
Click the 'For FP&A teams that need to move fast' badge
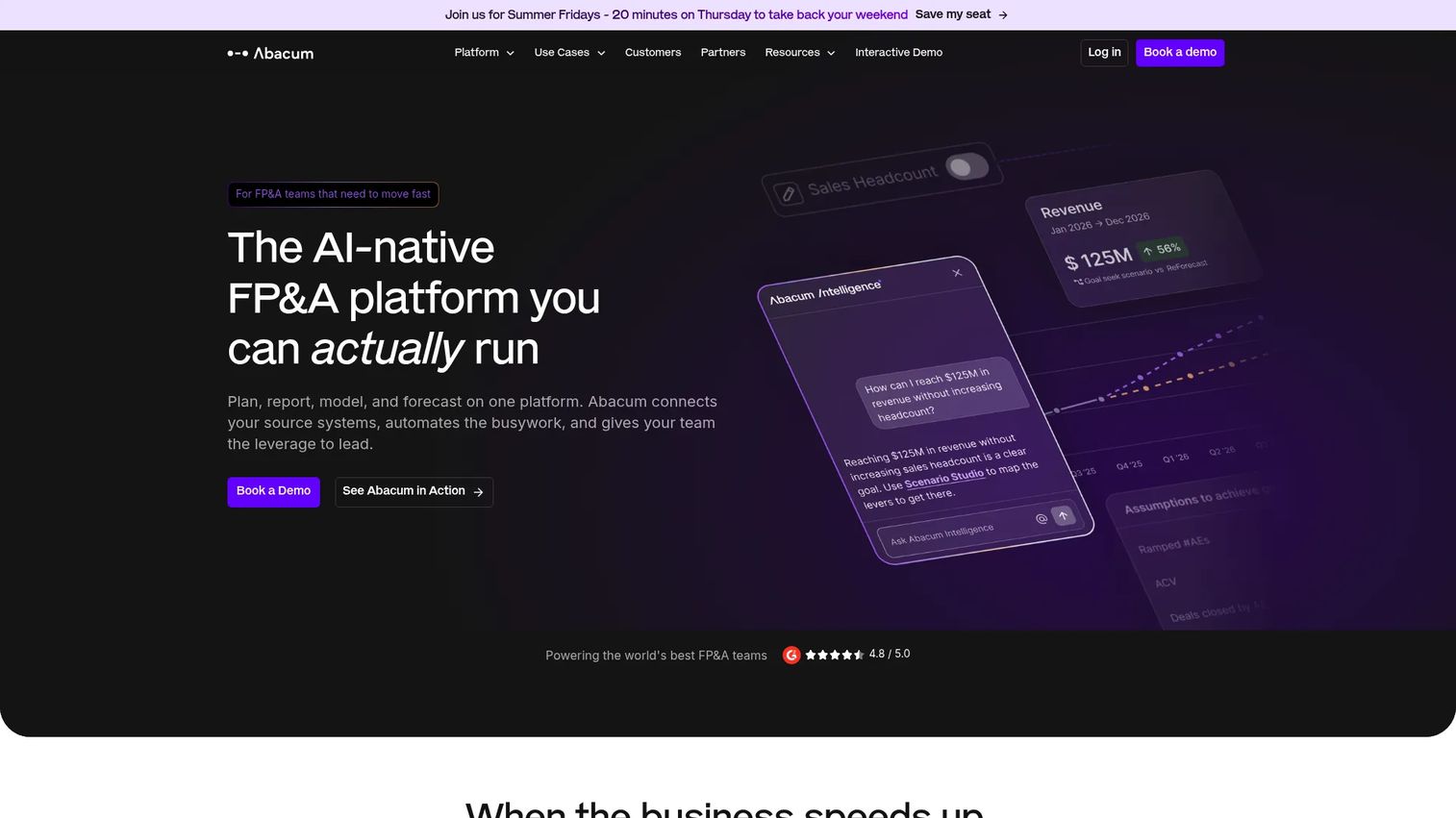[333, 194]
